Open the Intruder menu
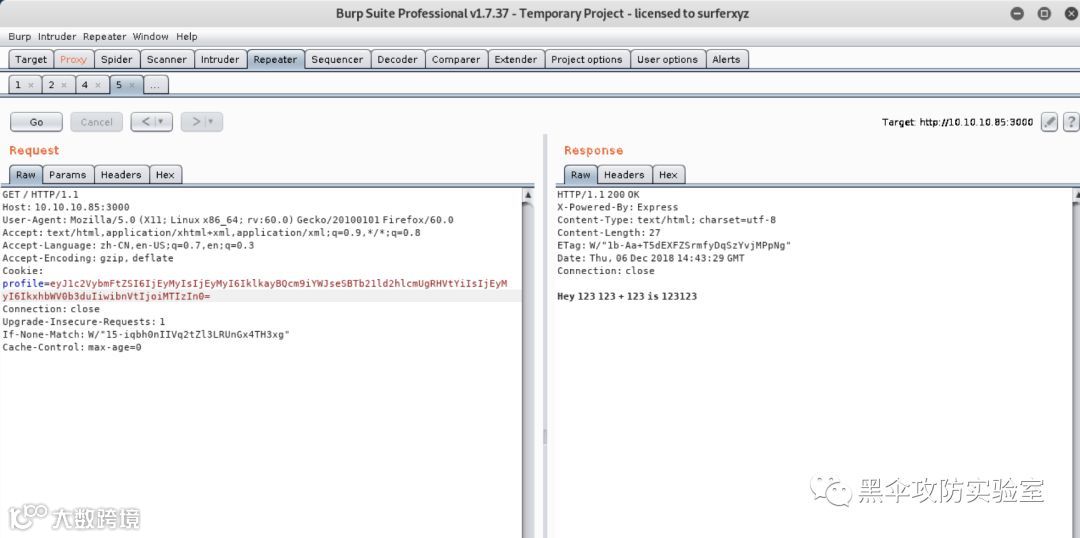The height and width of the screenshot is (538, 1080). point(57,37)
